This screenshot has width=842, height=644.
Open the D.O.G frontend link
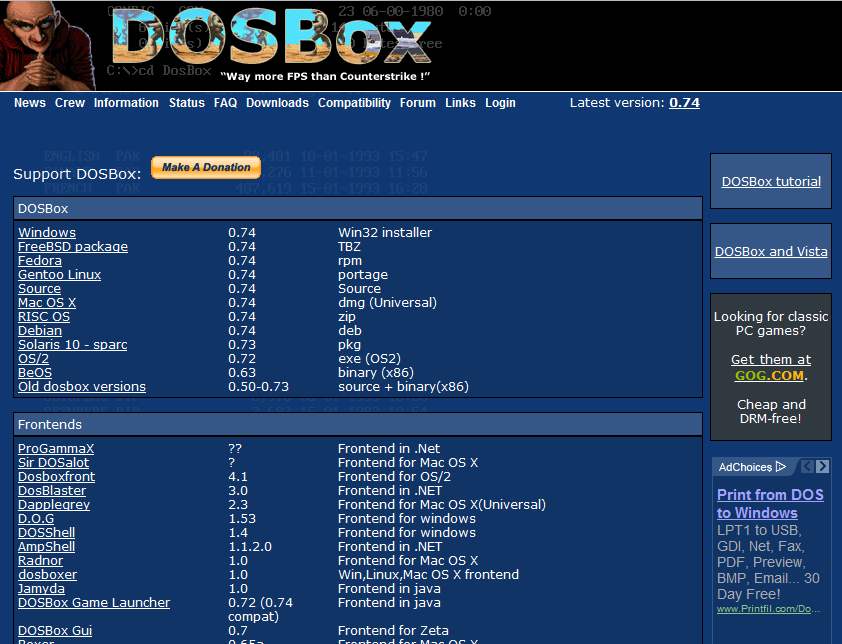pos(36,518)
